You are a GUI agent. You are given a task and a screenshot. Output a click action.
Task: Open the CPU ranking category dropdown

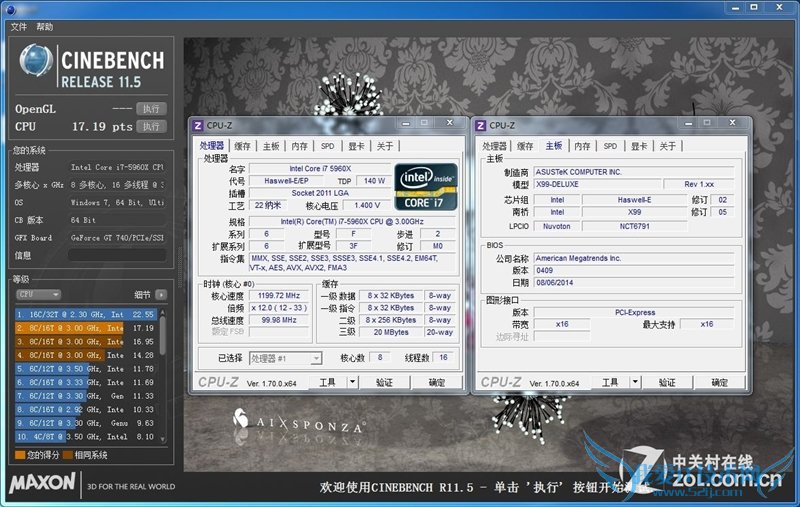(37, 295)
